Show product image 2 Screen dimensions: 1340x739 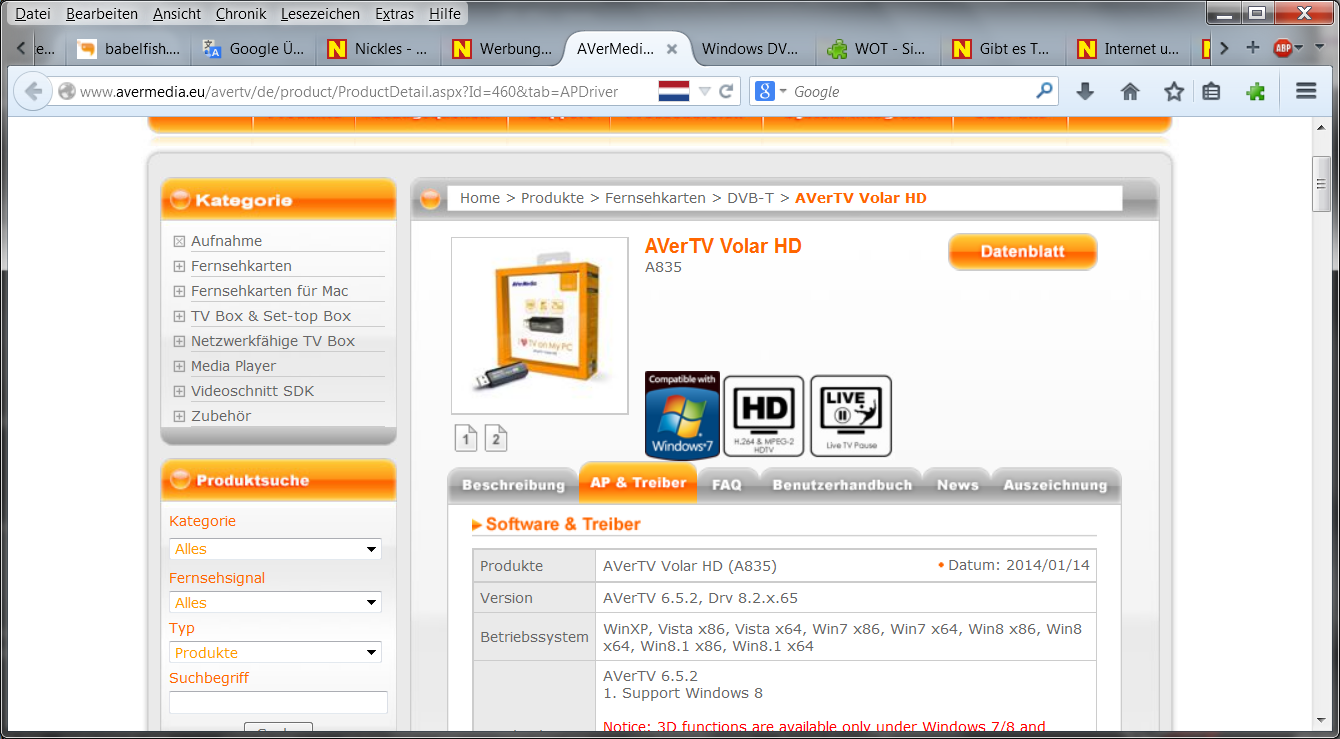(496, 438)
